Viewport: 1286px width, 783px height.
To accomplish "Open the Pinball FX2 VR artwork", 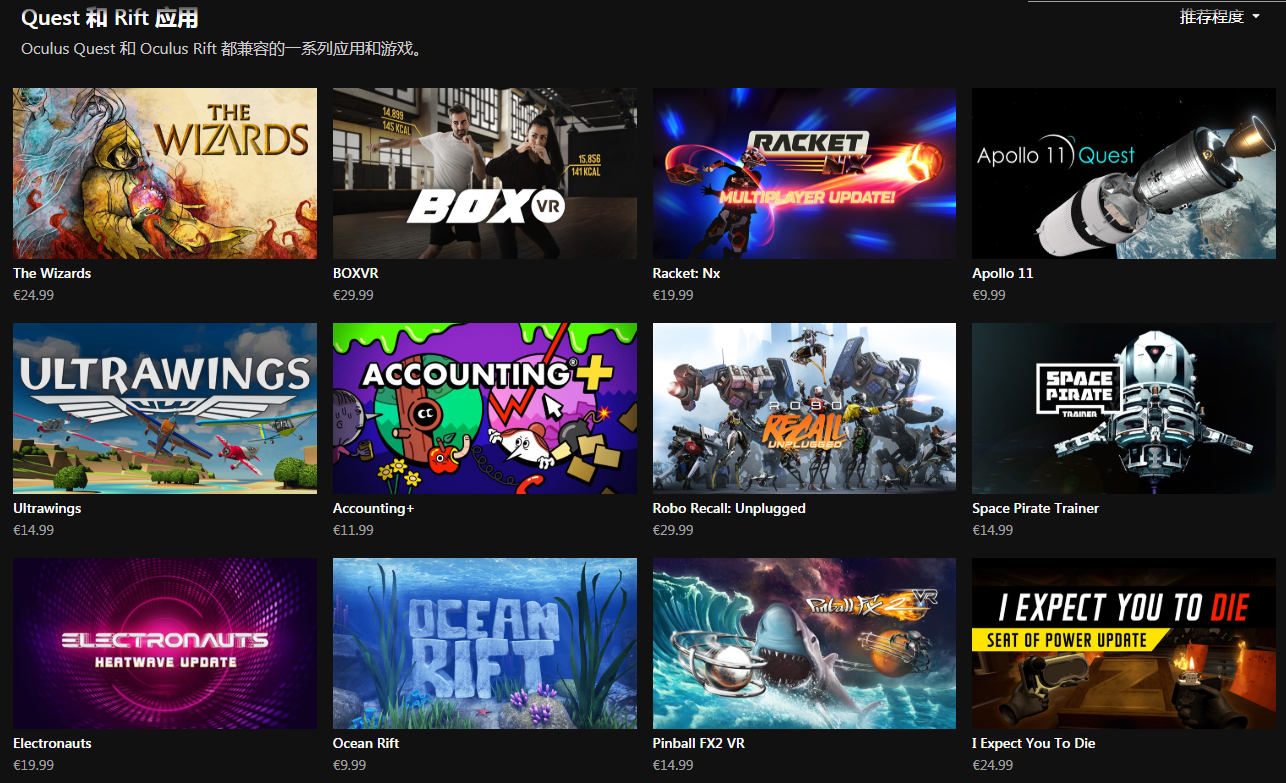I will click(804, 643).
